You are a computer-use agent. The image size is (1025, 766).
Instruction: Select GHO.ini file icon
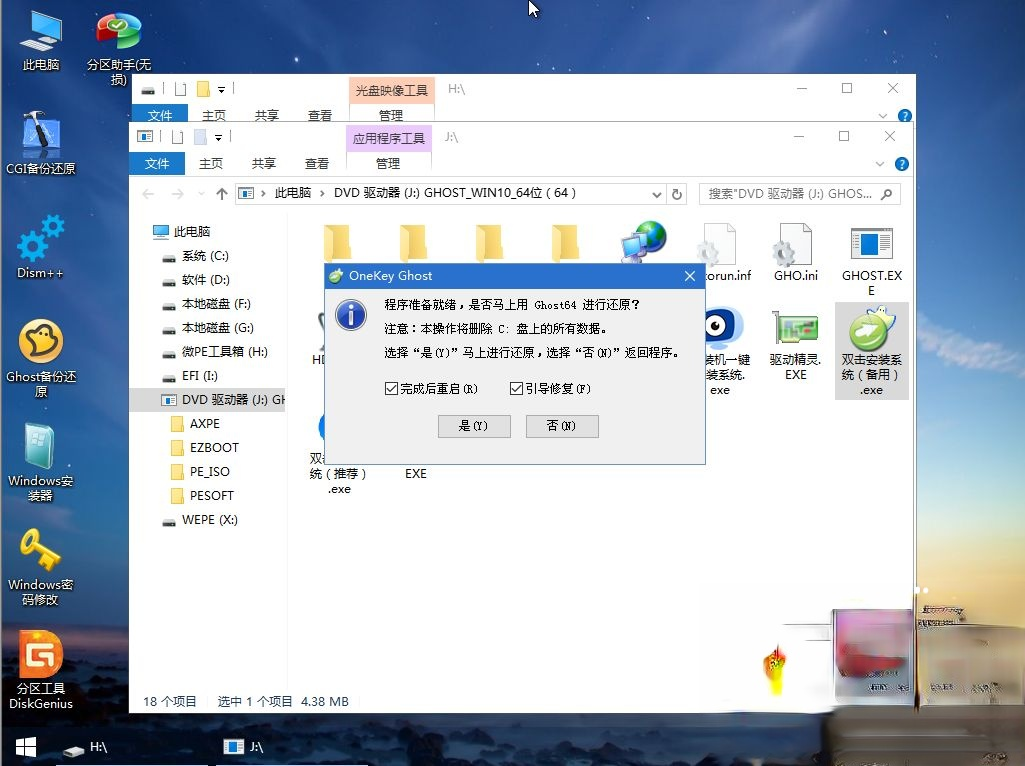[x=796, y=252]
